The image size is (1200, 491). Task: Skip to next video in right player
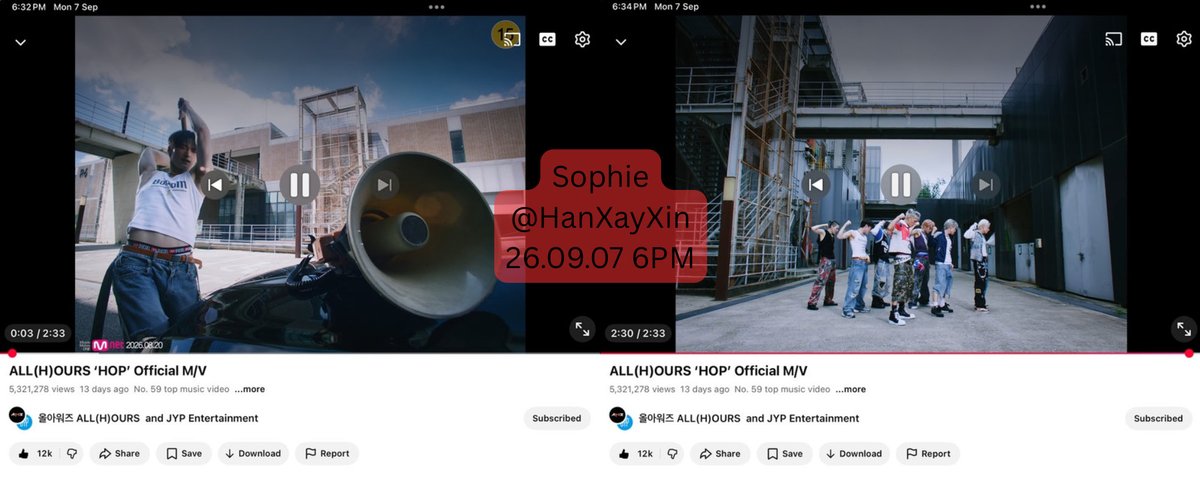(x=986, y=184)
